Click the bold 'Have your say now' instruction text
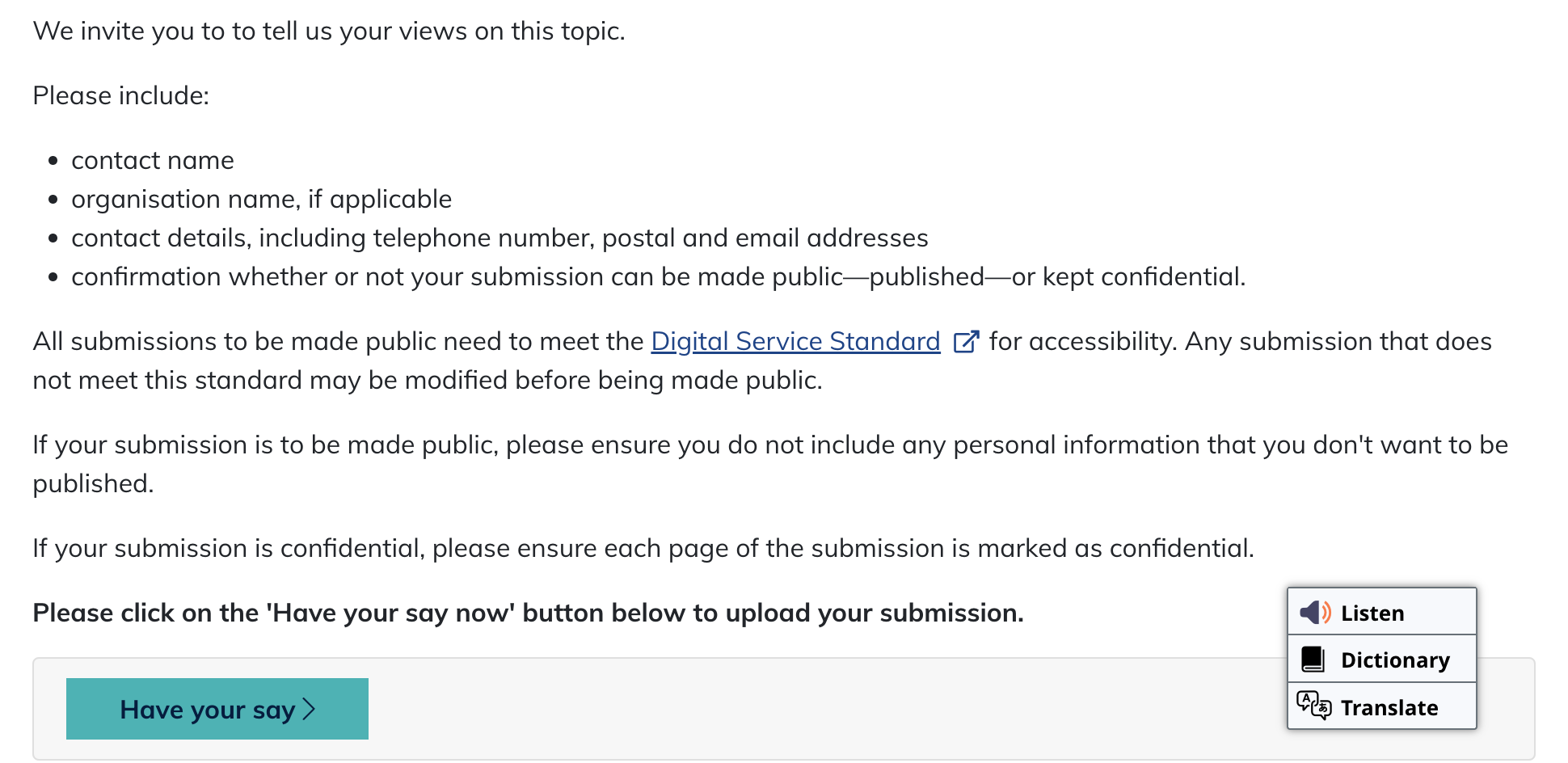 528,613
